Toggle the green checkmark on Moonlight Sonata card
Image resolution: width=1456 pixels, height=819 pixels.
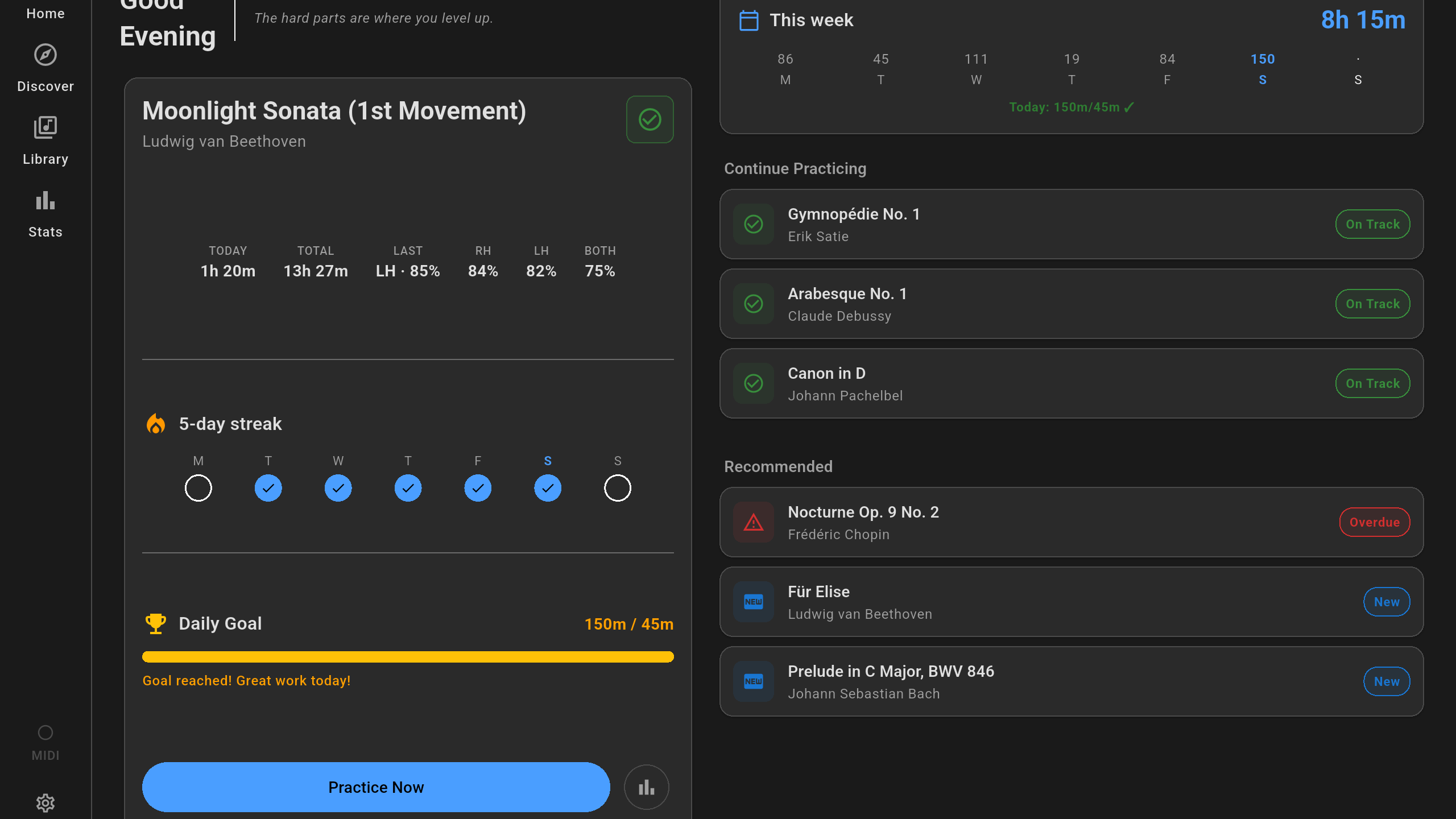pos(650,119)
